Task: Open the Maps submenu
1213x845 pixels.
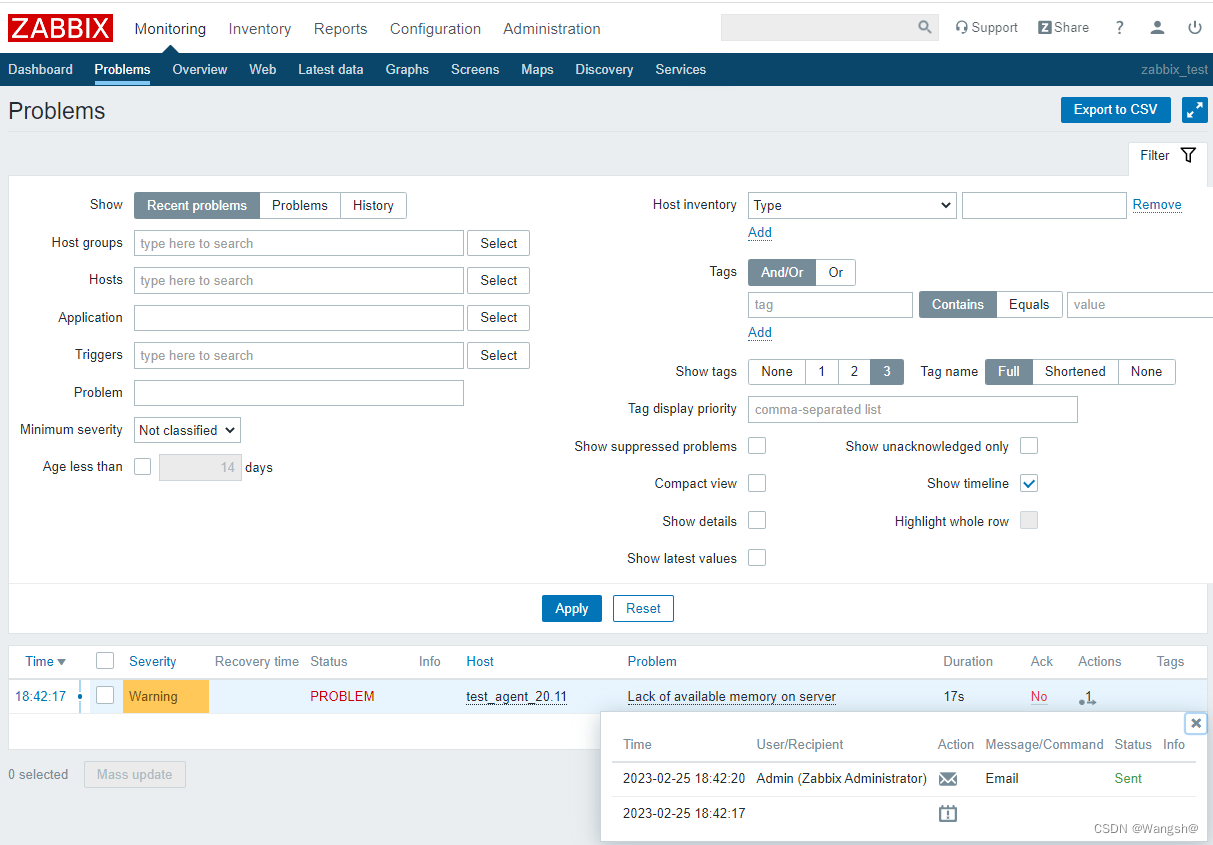Action: point(537,69)
